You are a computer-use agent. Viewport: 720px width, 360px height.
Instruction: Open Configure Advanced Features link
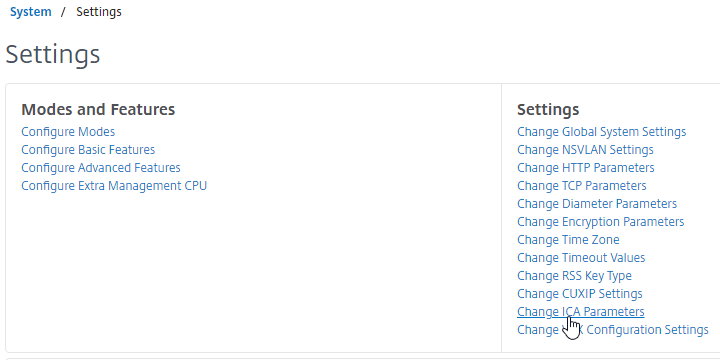[x=101, y=168]
